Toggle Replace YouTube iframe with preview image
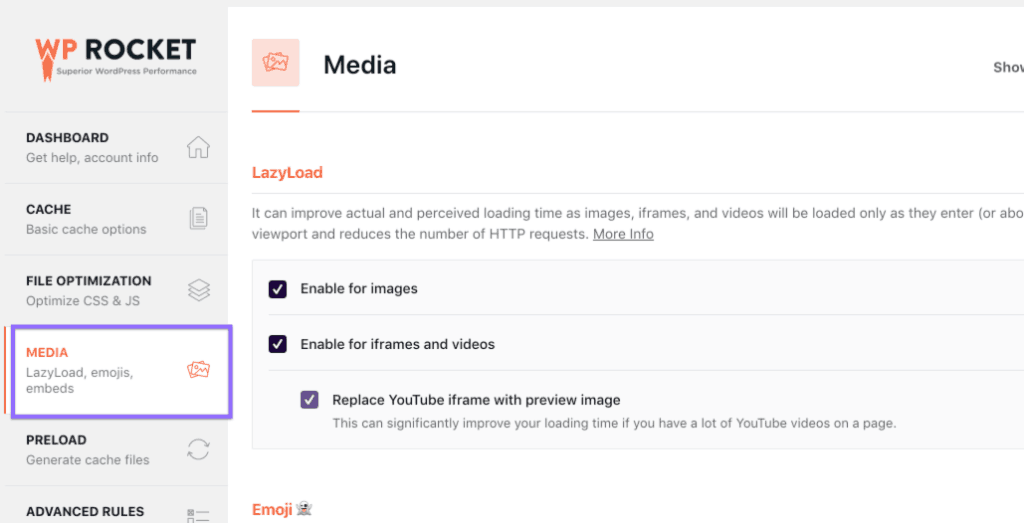This screenshot has height=523, width=1024. (x=310, y=400)
